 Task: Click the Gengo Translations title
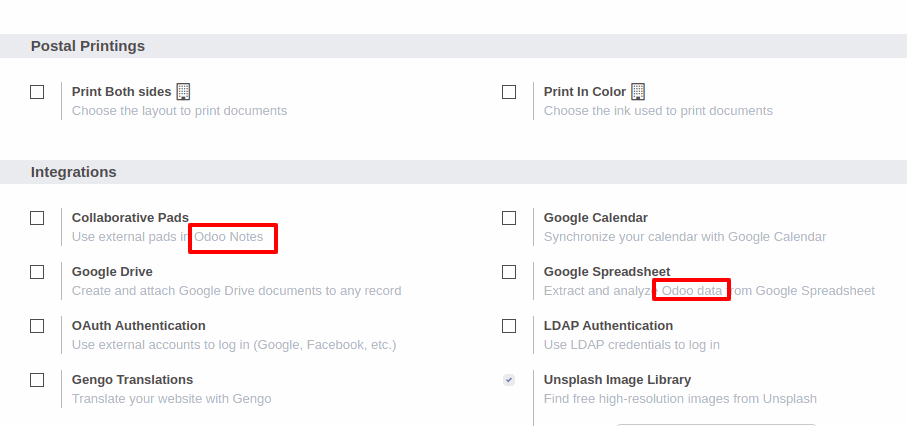(132, 380)
